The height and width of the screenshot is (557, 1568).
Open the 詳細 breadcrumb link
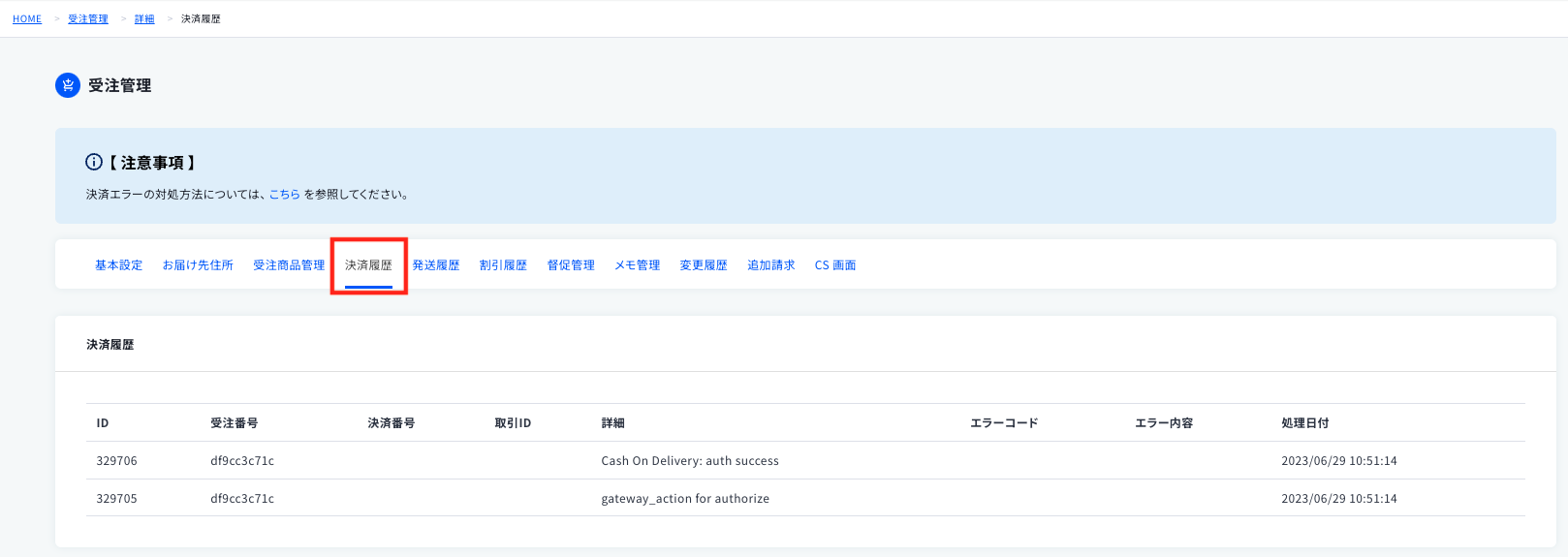tap(144, 19)
